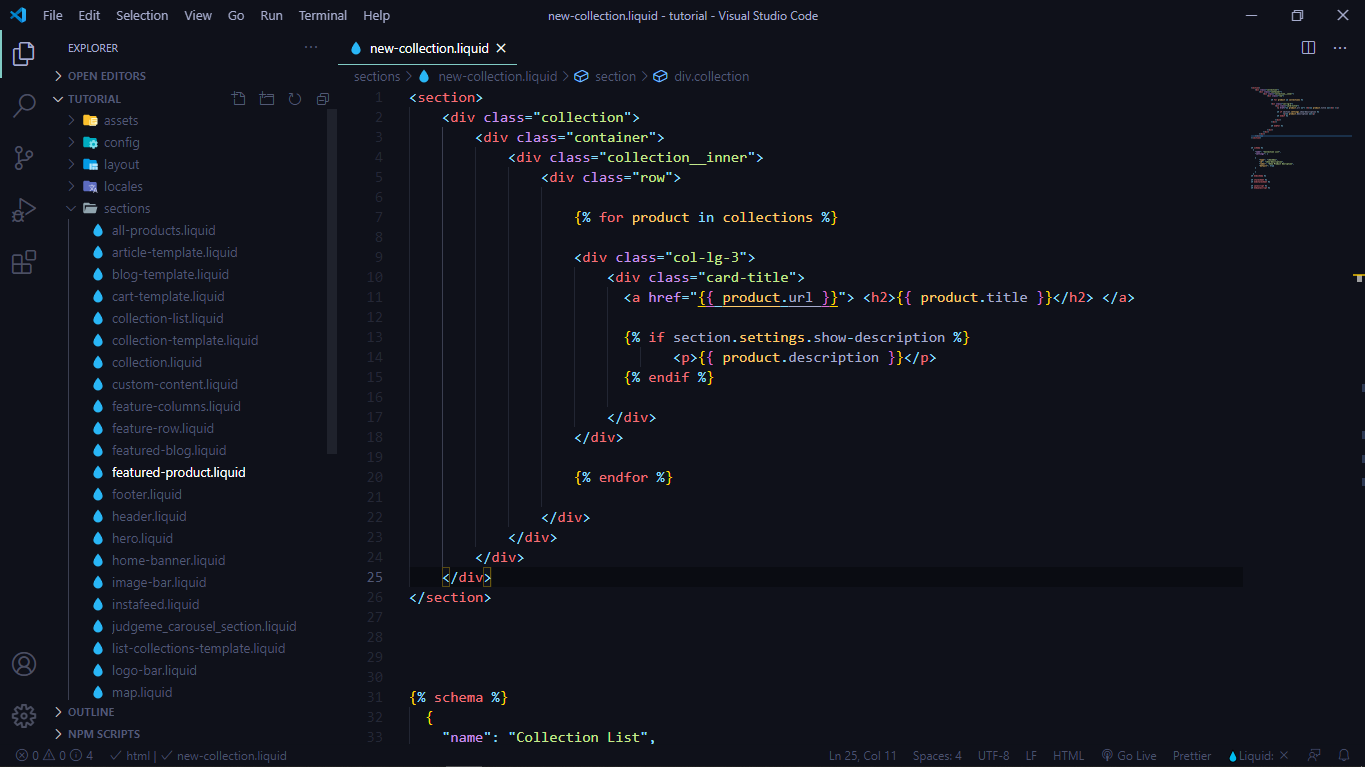Click the New File icon in Explorer

click(x=238, y=98)
